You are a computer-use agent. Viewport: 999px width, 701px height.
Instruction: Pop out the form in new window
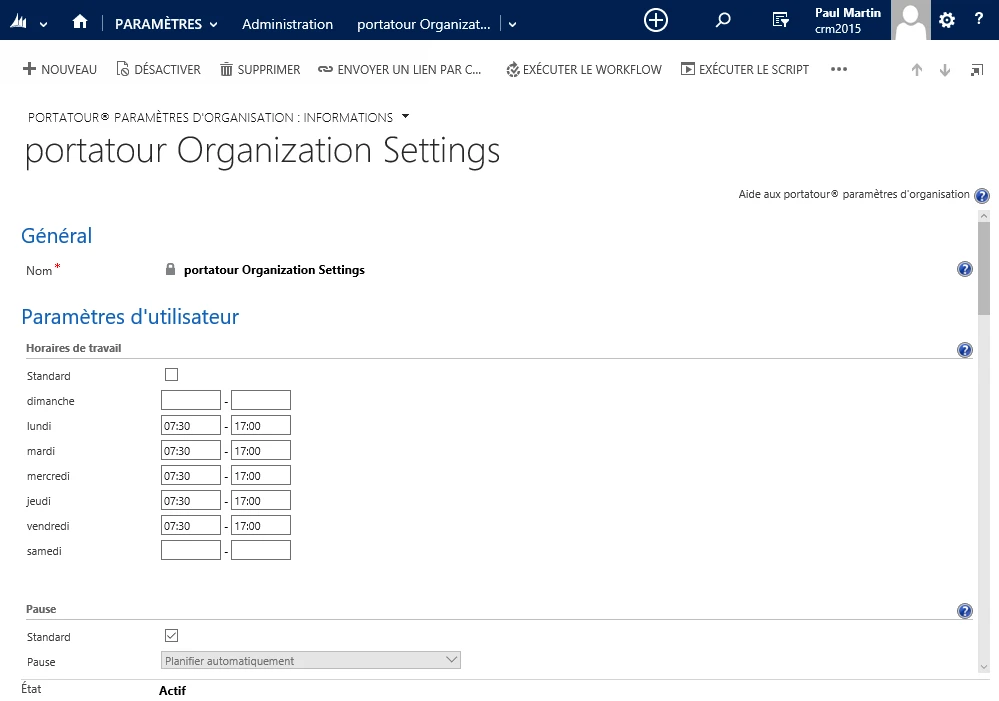click(977, 70)
